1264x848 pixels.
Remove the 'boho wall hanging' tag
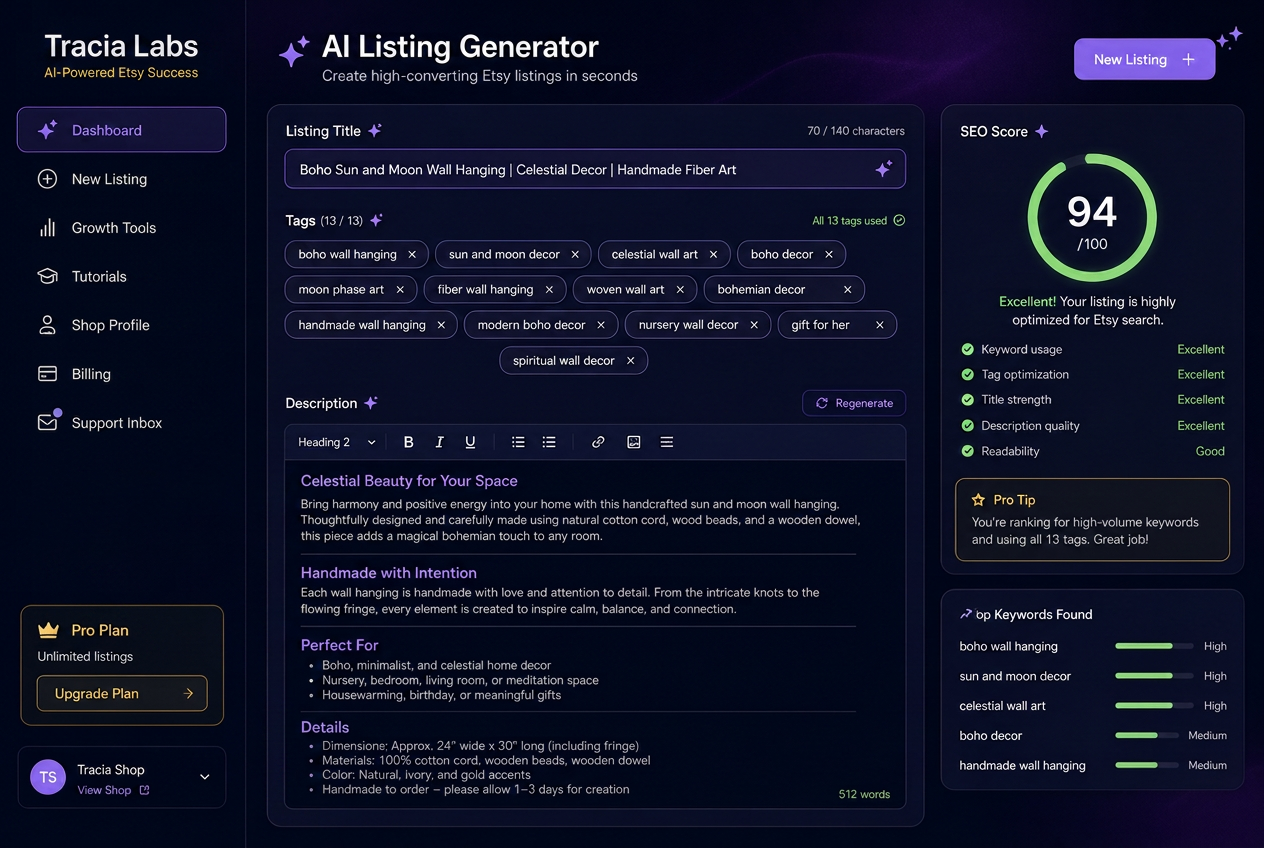[412, 254]
